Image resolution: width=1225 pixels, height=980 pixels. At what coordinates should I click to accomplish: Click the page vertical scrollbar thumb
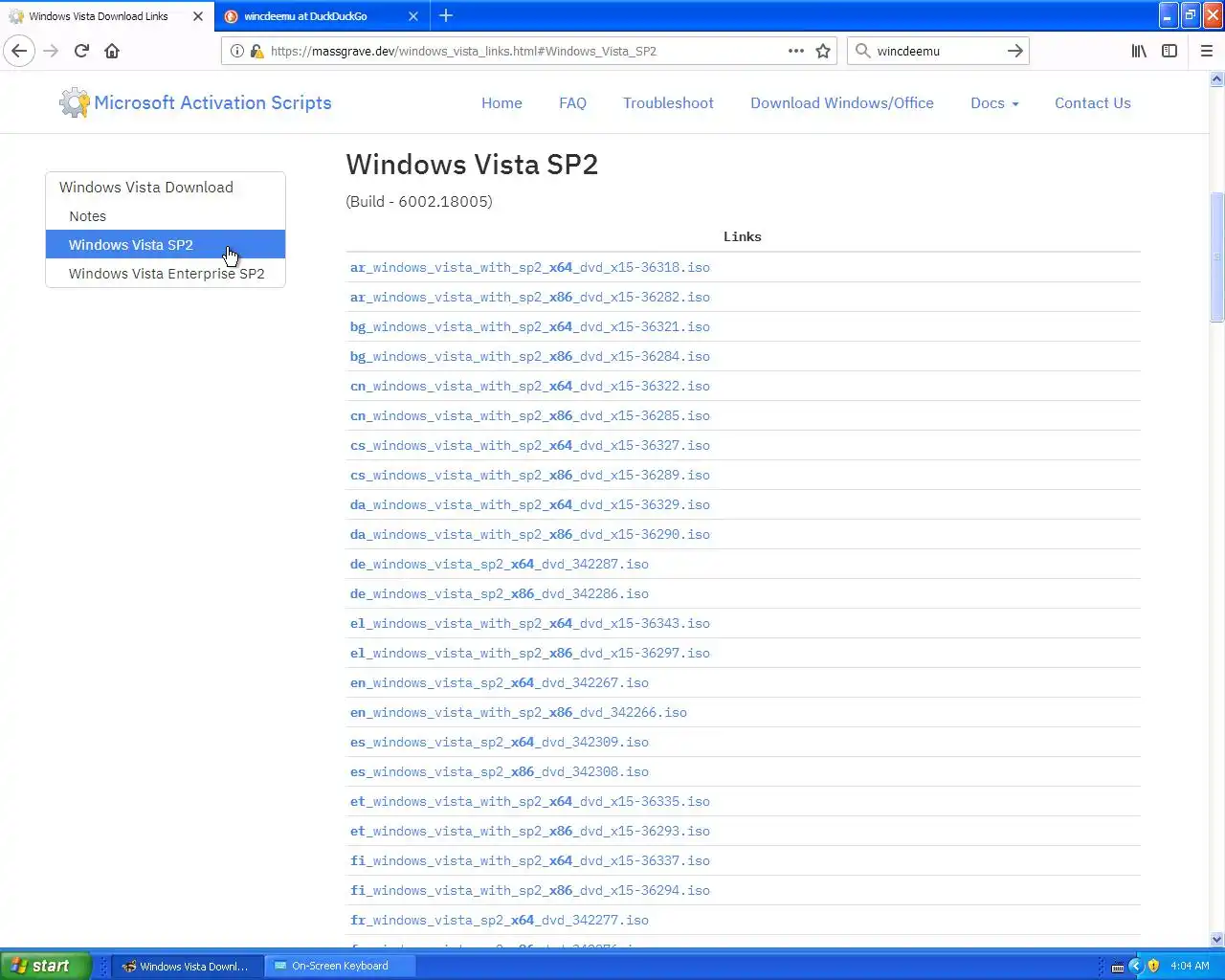pyautogui.click(x=1217, y=257)
